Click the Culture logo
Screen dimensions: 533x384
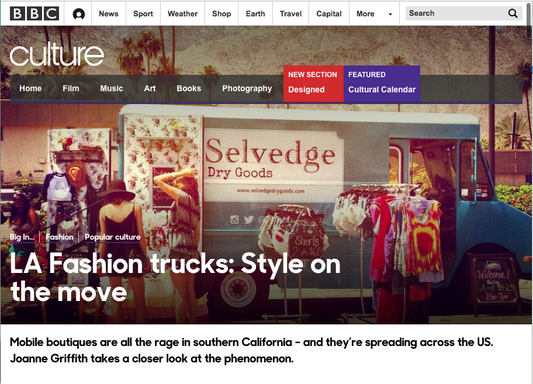57,54
